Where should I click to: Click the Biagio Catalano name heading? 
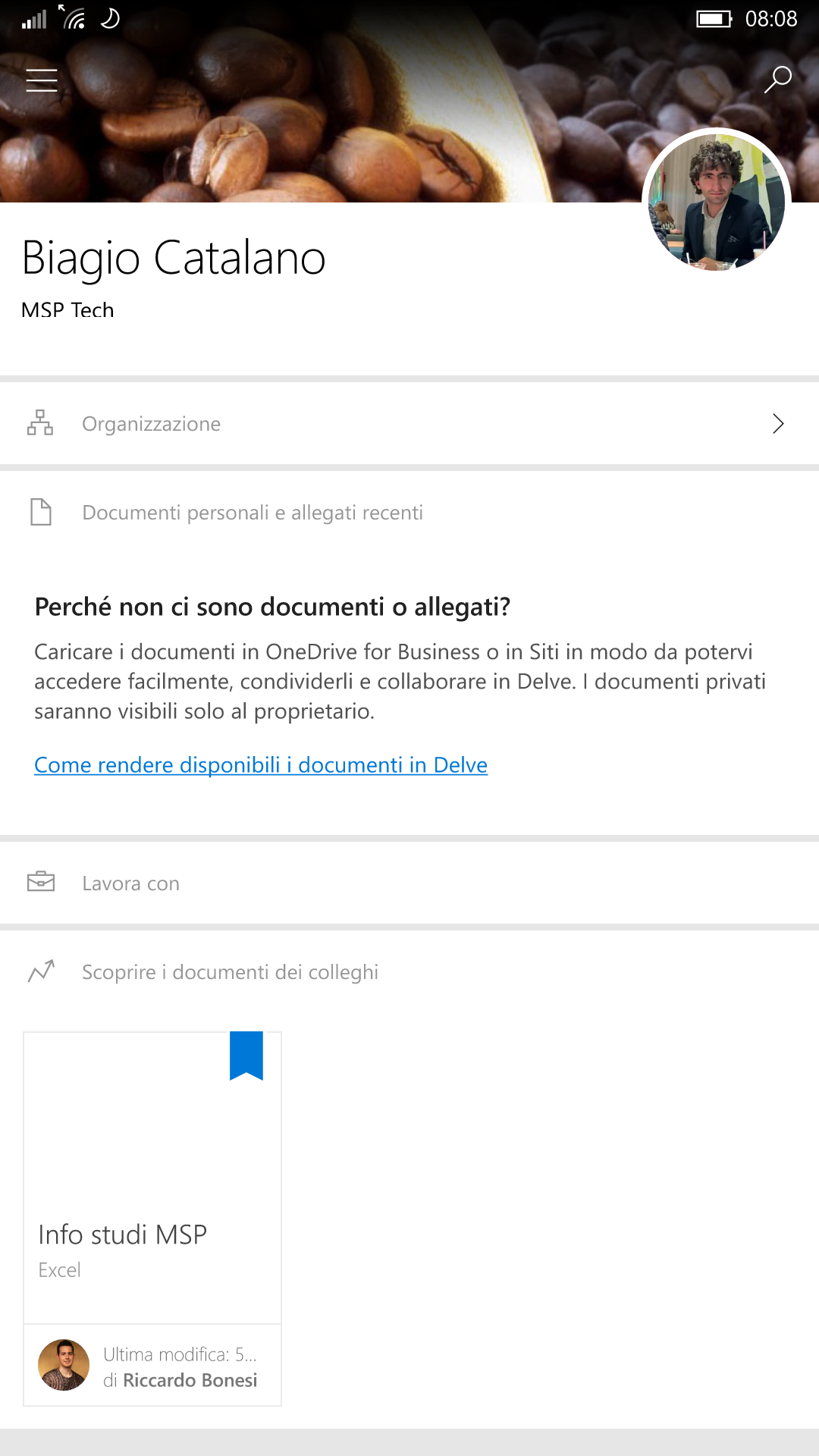click(x=174, y=258)
